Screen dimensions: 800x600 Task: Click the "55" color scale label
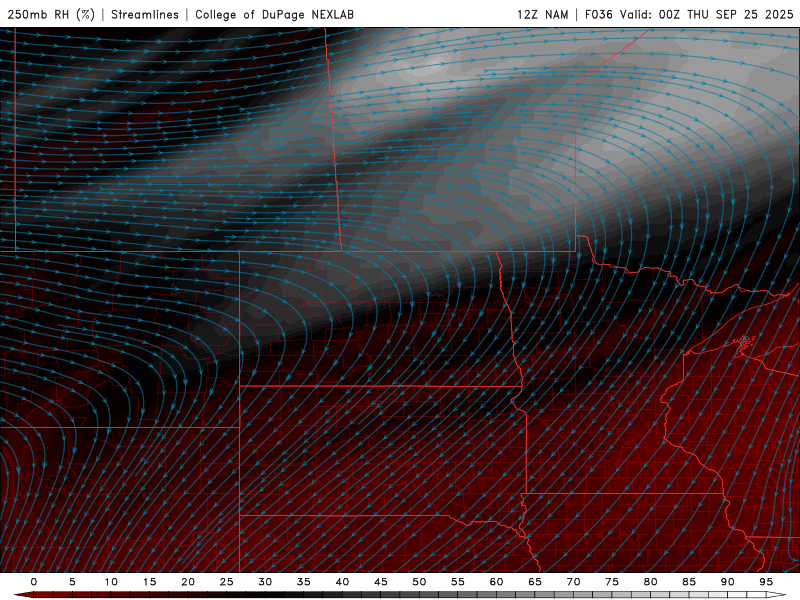[x=458, y=582]
